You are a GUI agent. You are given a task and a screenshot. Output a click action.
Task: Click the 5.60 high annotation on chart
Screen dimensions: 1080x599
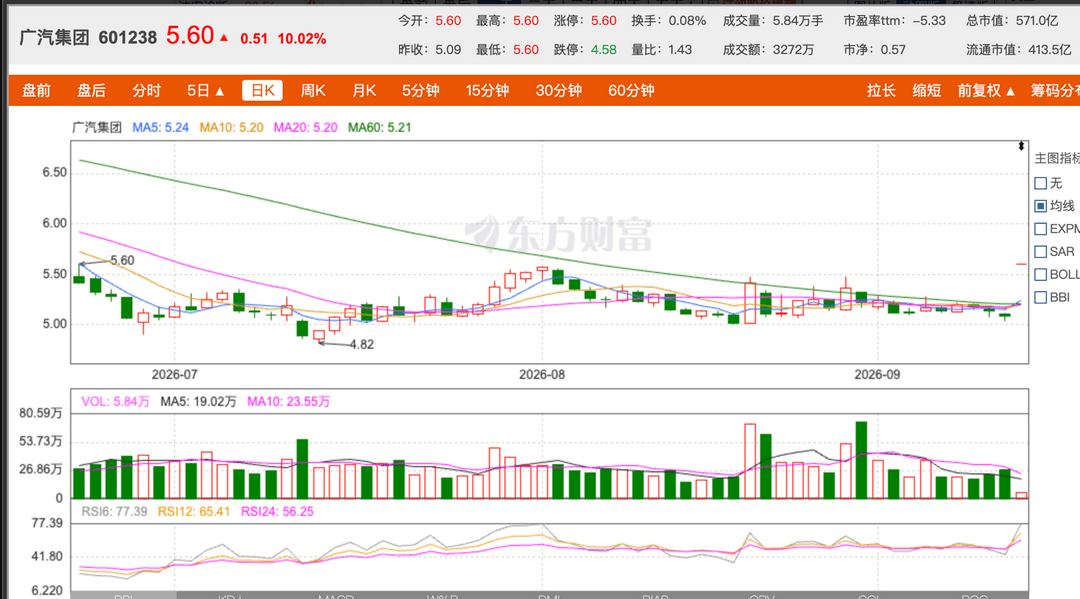tap(122, 260)
